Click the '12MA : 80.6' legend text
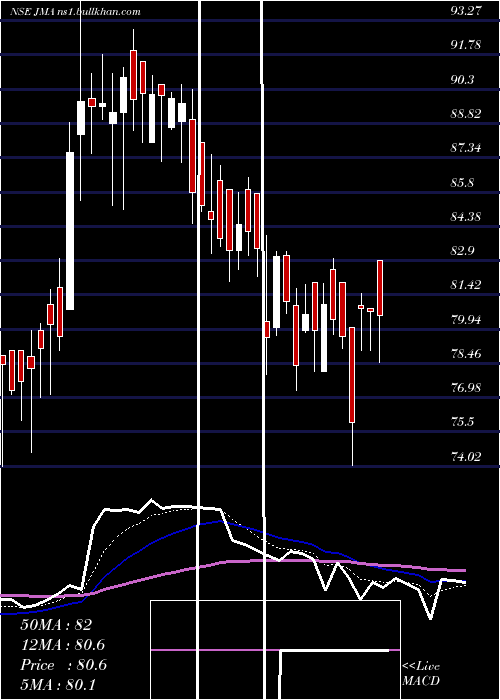Screen dimensions: 500x700 (63, 645)
